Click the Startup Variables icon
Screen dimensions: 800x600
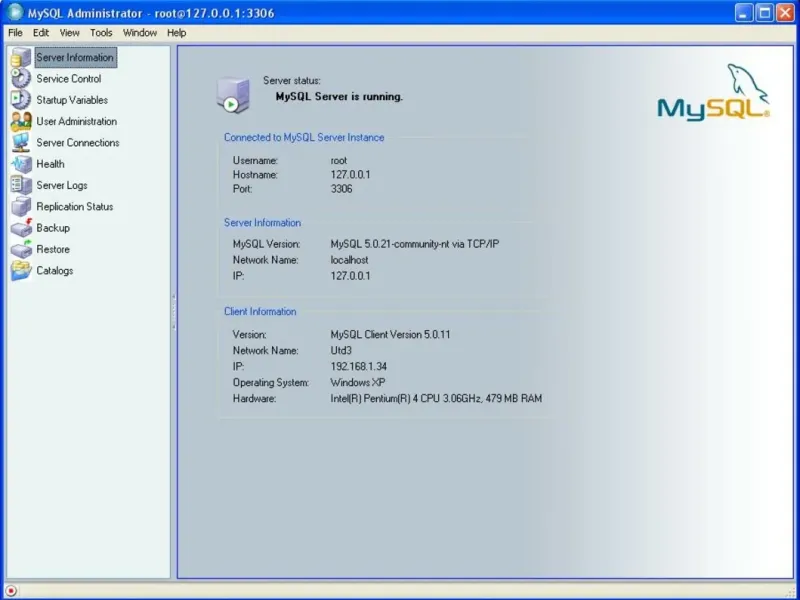pyautogui.click(x=21, y=100)
